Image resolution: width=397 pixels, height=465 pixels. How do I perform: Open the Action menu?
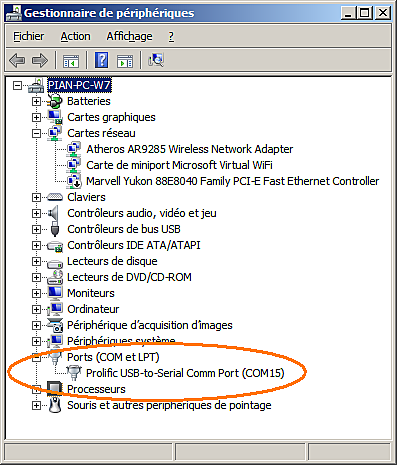pos(75,36)
